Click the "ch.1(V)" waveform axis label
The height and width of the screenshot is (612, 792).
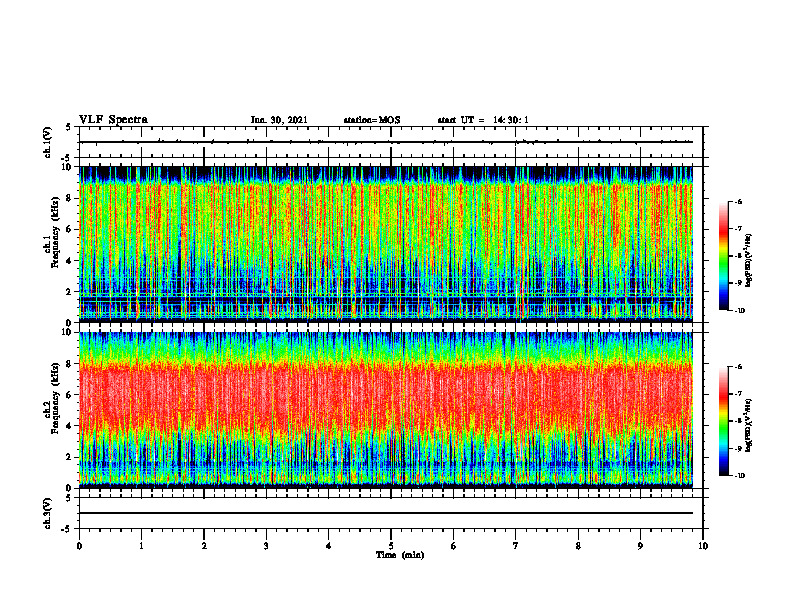point(48,142)
